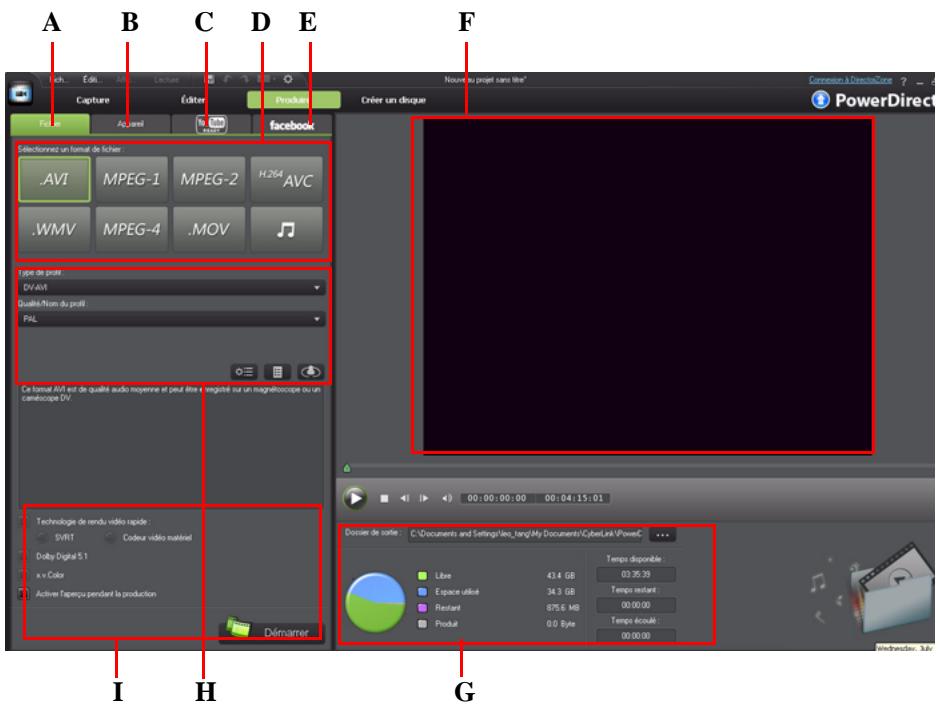Toggle Activer l'aperçu pendant la production
Screen dimensions: 940x709
(23, 593)
